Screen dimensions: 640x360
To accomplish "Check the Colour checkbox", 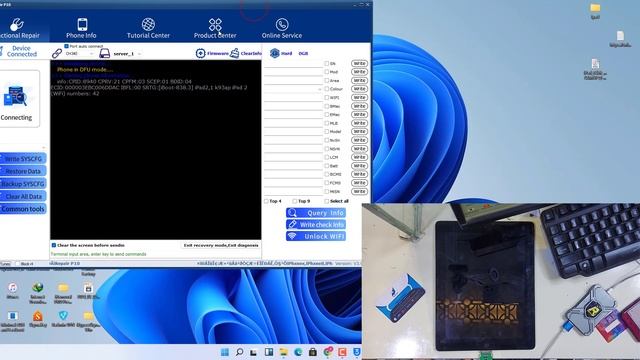I will 327,89.
